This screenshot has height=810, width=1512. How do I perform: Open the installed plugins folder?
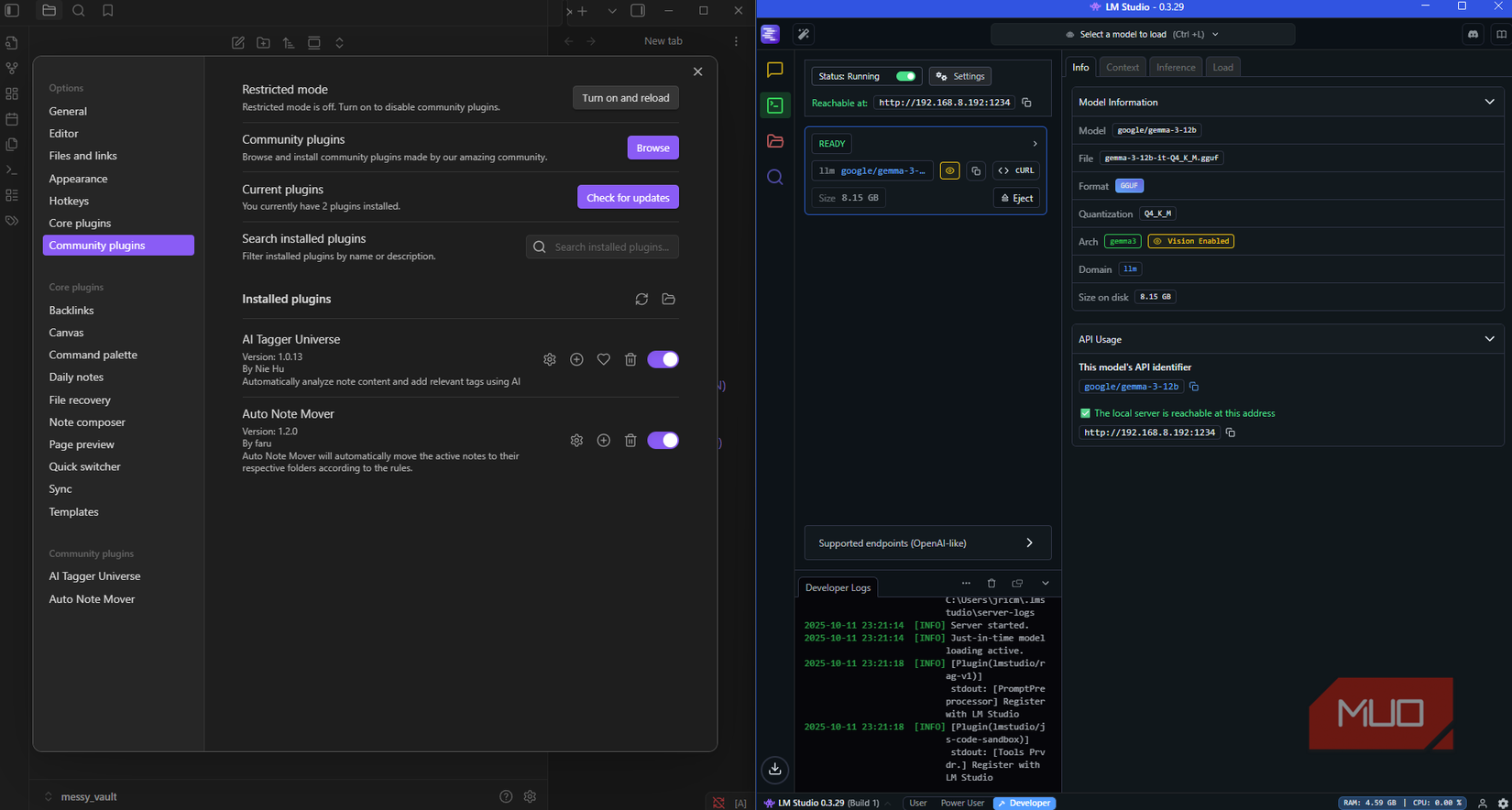coord(669,300)
